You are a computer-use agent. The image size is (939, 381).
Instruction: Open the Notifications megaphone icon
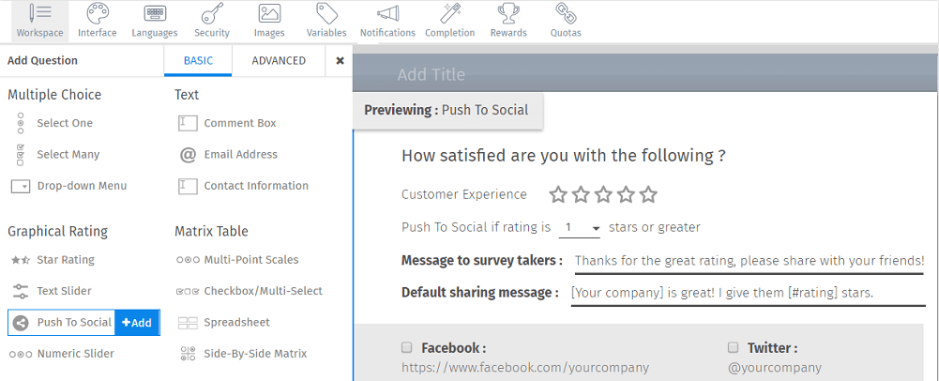coord(387,13)
